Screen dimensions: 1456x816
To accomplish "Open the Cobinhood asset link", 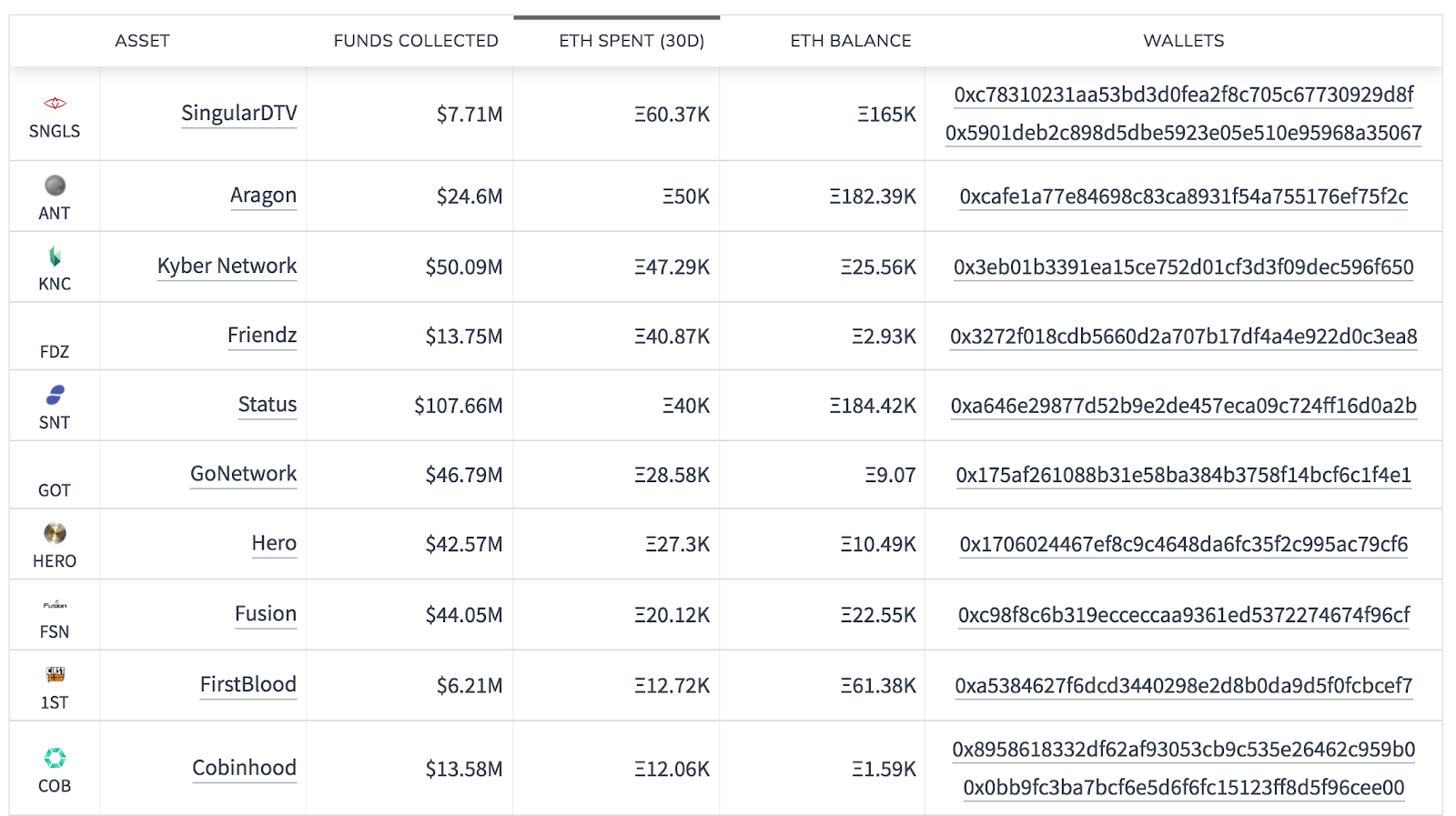I will click(x=244, y=768).
